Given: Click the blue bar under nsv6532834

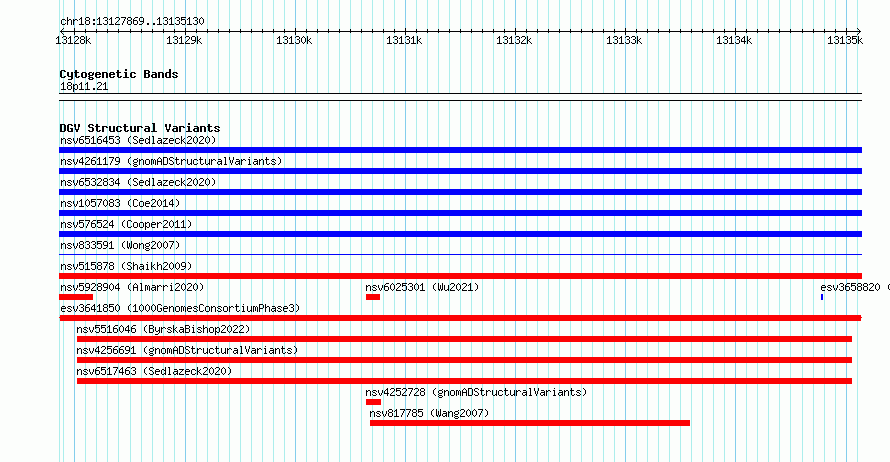Looking at the screenshot, I should [x=460, y=192].
